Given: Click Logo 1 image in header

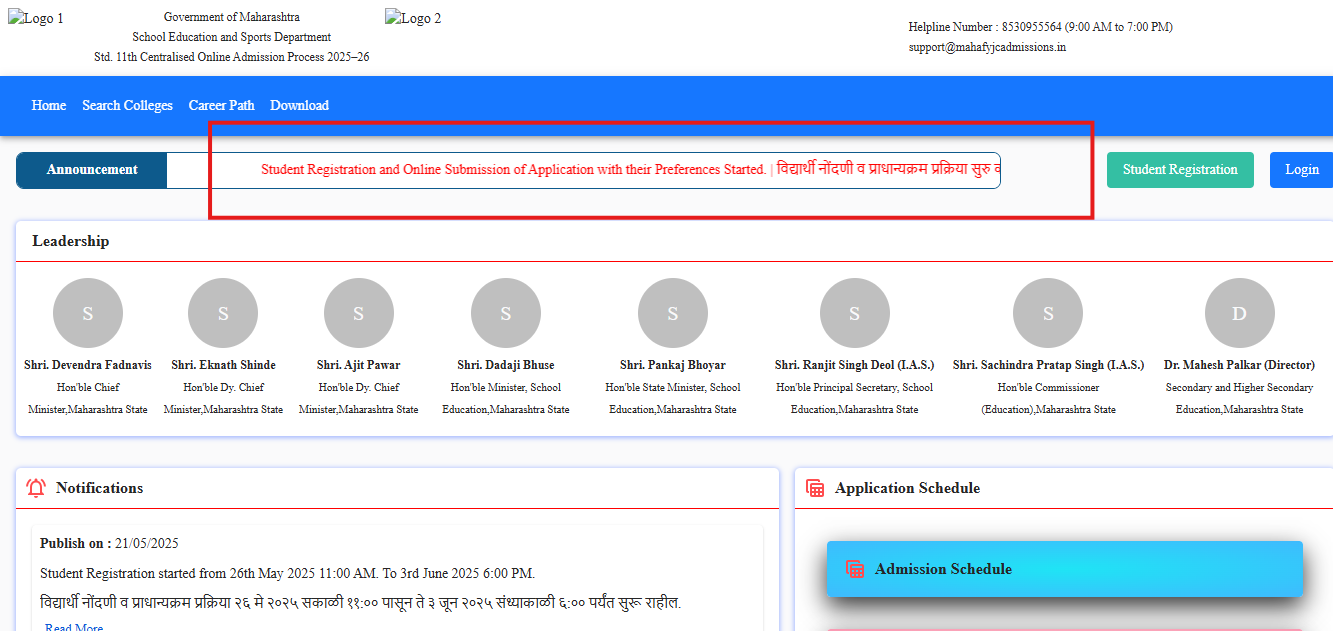Looking at the screenshot, I should [36, 19].
